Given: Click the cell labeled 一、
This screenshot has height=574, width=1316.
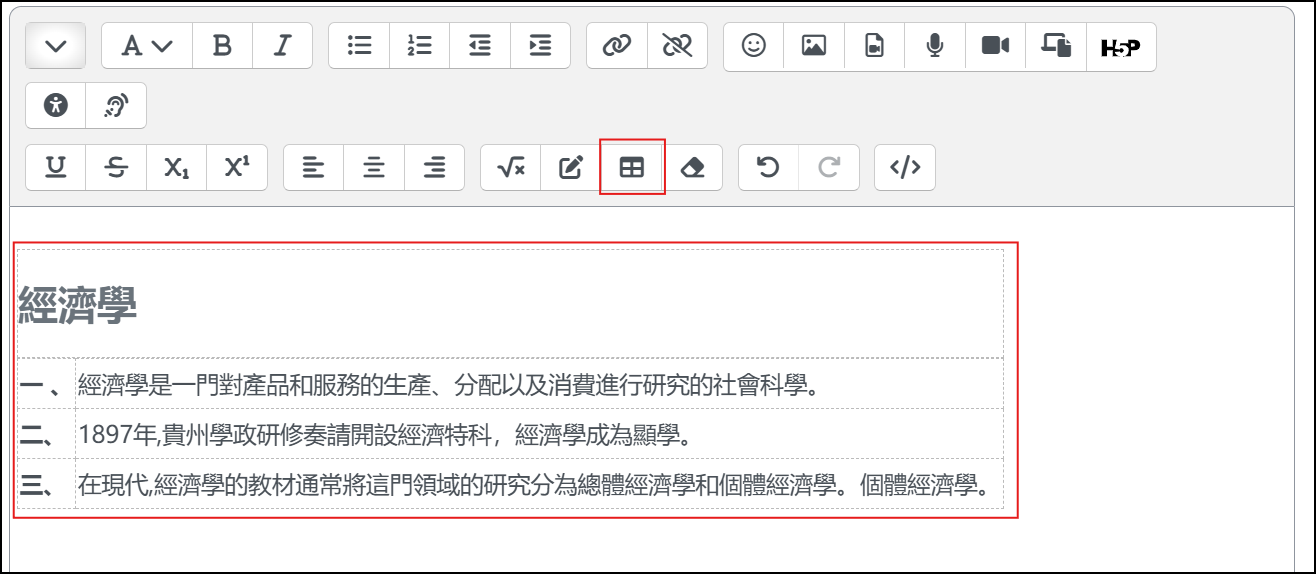Looking at the screenshot, I should click(46, 384).
